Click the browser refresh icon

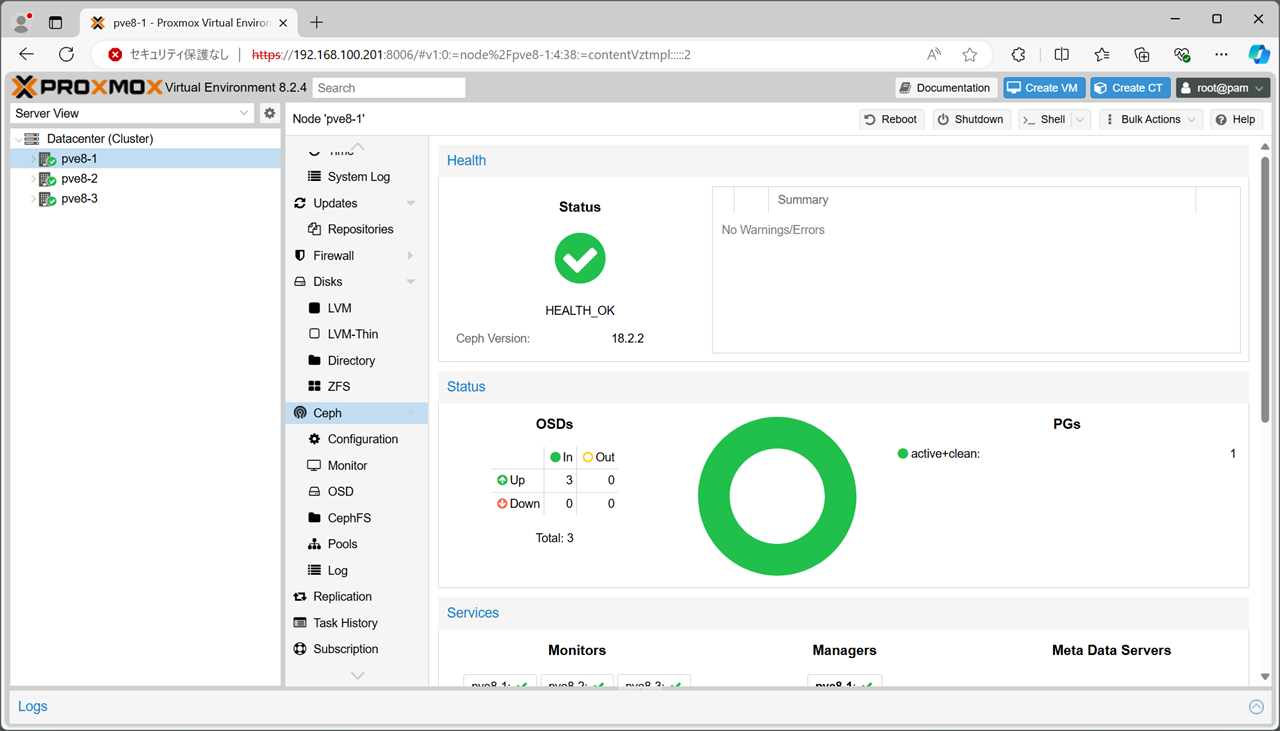pyautogui.click(x=67, y=55)
